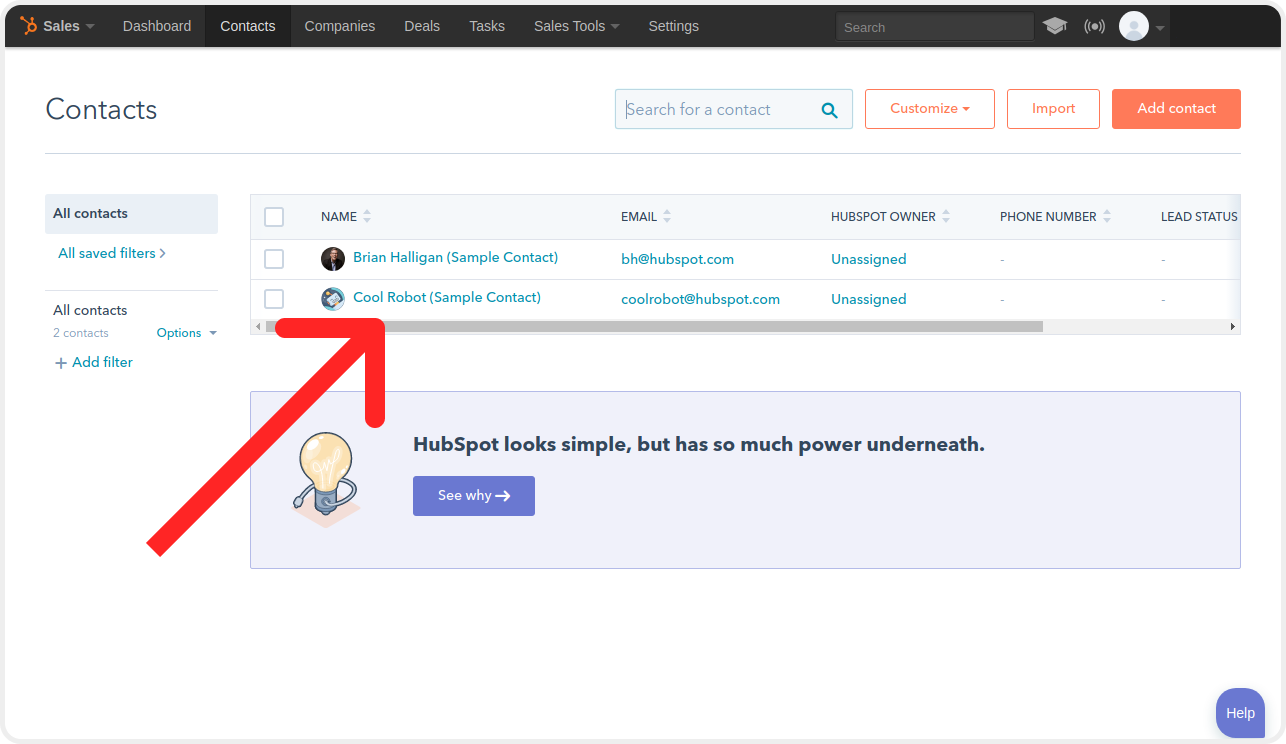
Task: Click Unassigned owner for Brian Halligan
Action: [x=869, y=259]
